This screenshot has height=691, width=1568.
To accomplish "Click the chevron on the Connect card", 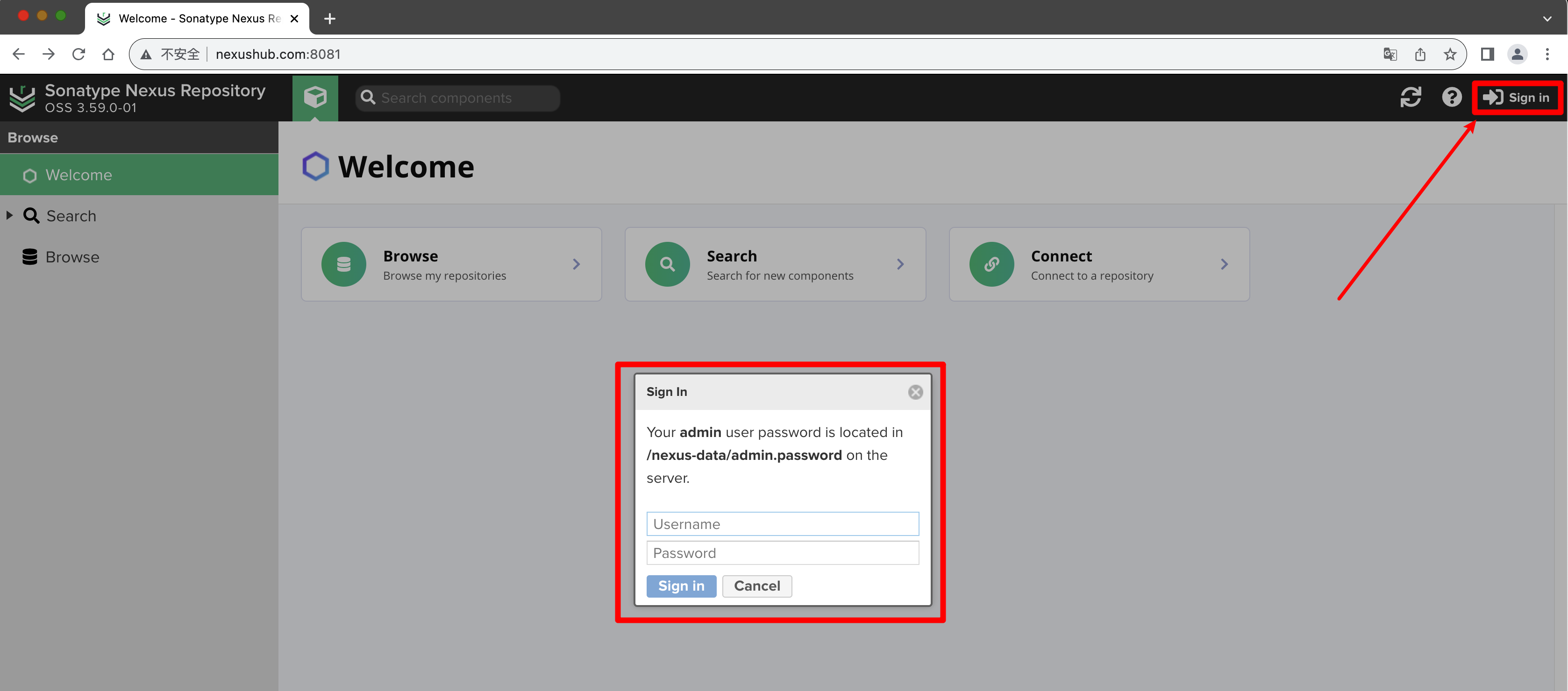I will 1224,264.
